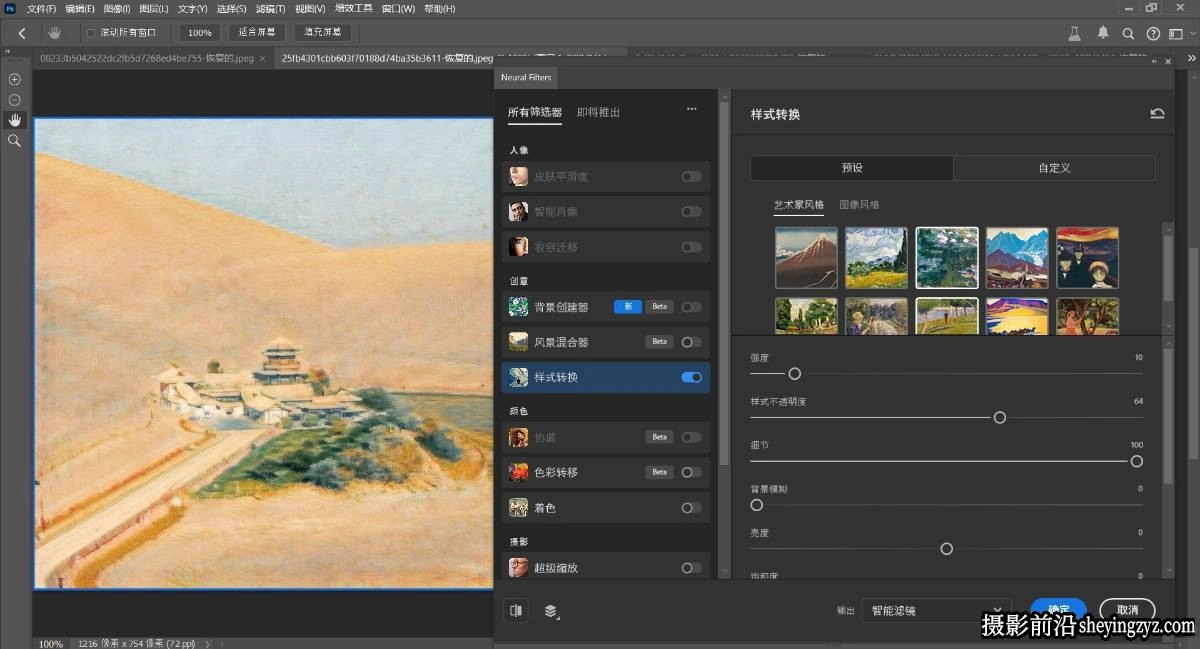This screenshot has height=649, width=1200.
Task: Open the 滤镜(T) menu
Action: tap(268, 8)
